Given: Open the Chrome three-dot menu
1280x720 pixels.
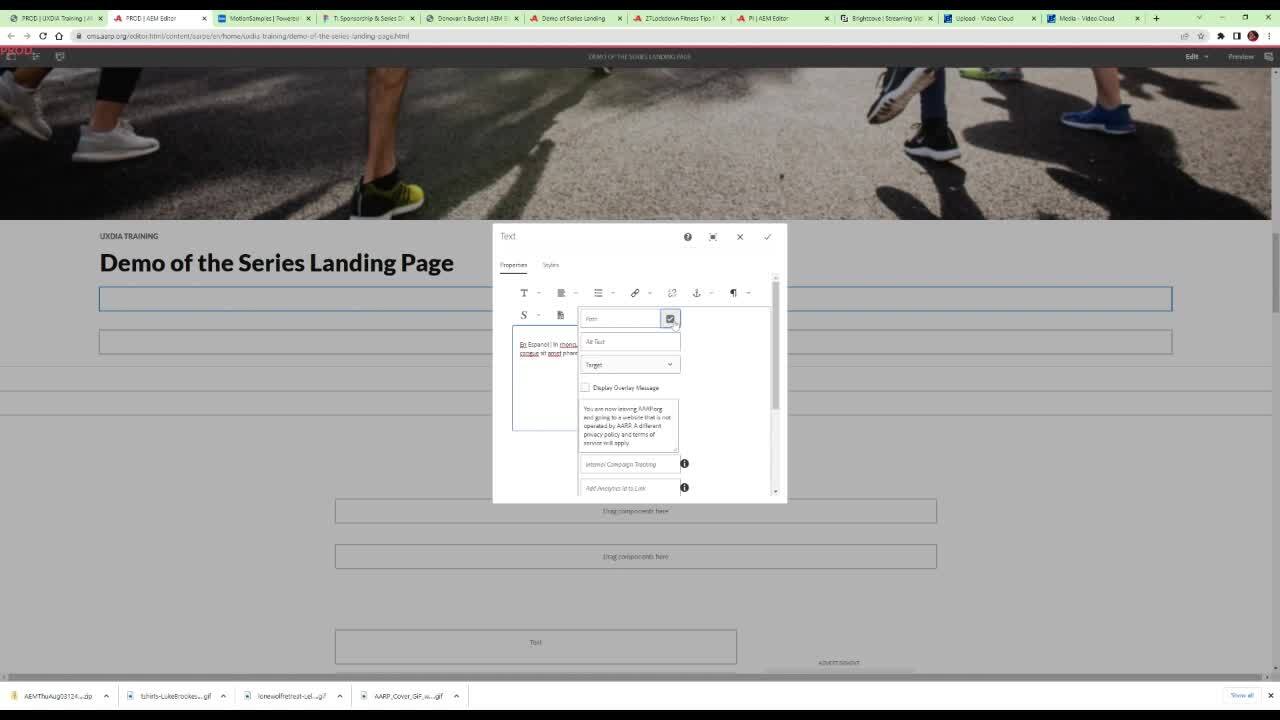Looking at the screenshot, I should 1268,36.
